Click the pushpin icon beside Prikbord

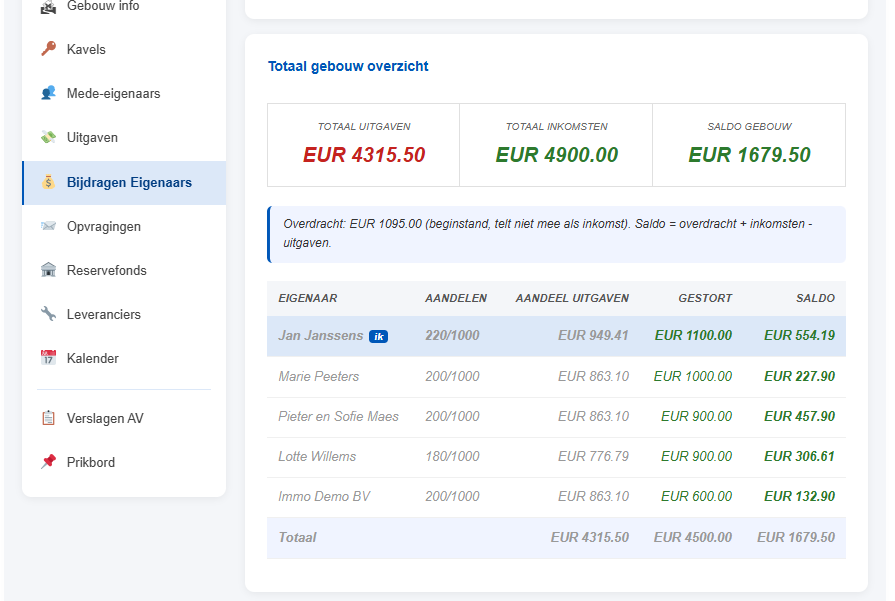point(49,462)
